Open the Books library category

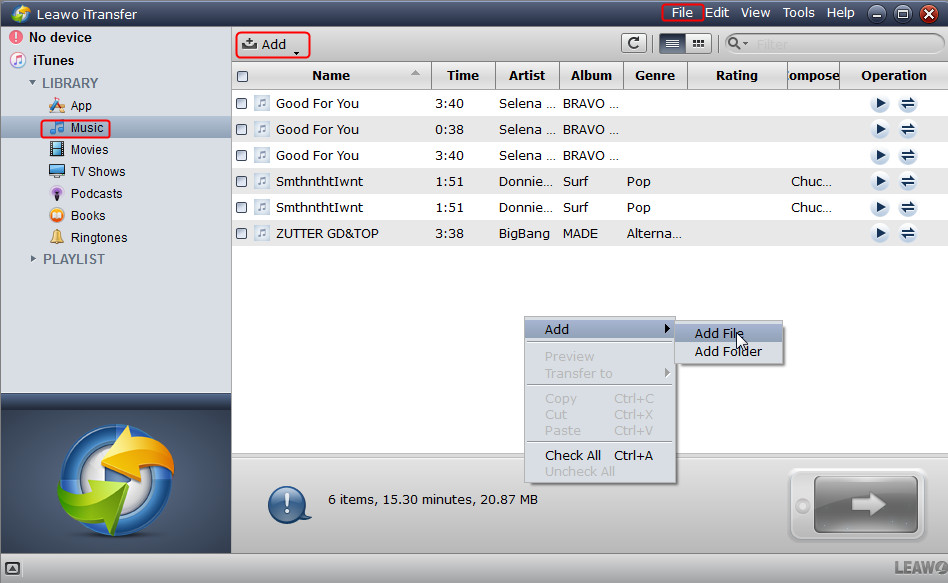(x=77, y=215)
